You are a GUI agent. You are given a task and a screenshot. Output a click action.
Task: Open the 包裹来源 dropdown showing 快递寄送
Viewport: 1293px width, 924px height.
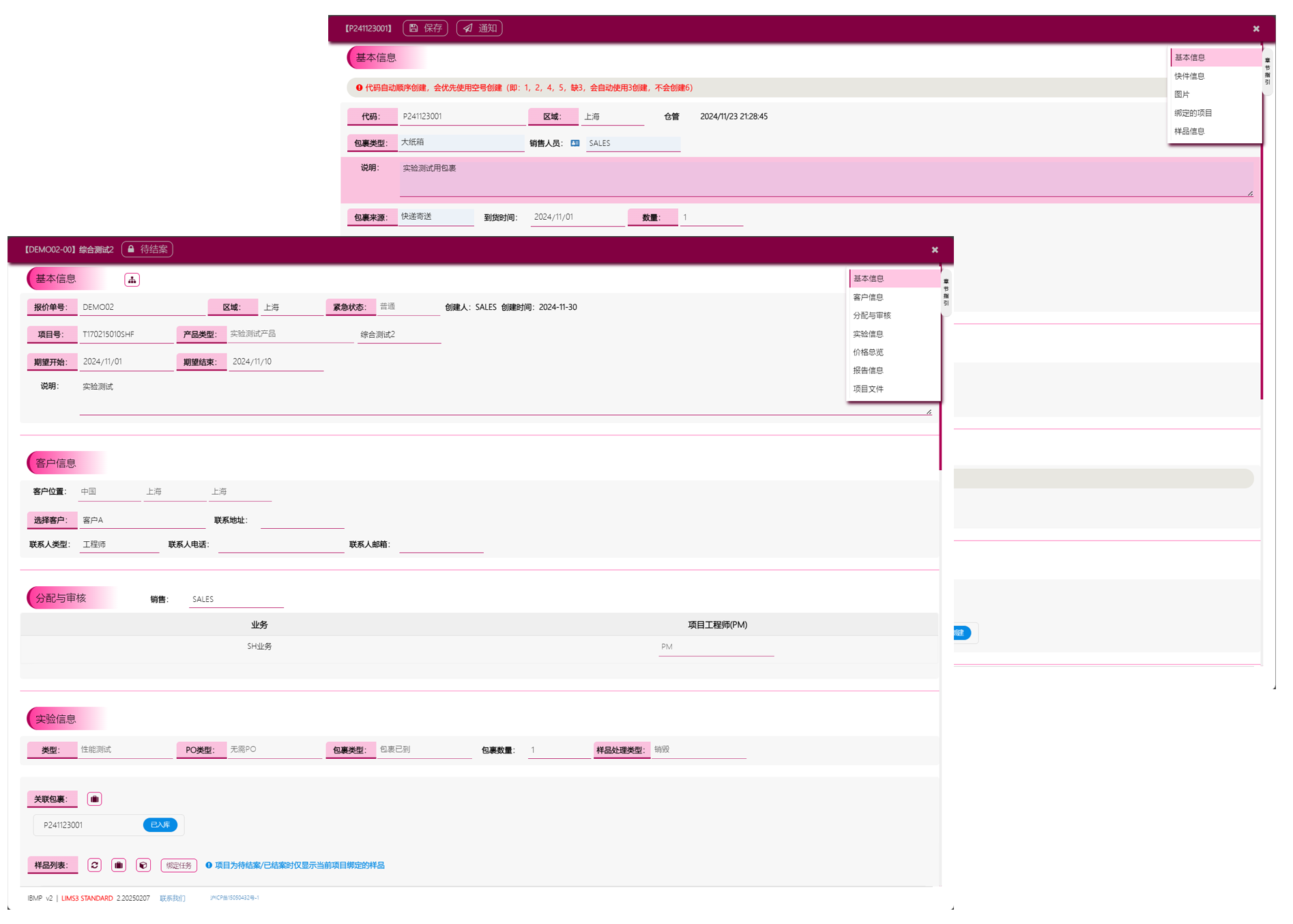click(x=437, y=217)
